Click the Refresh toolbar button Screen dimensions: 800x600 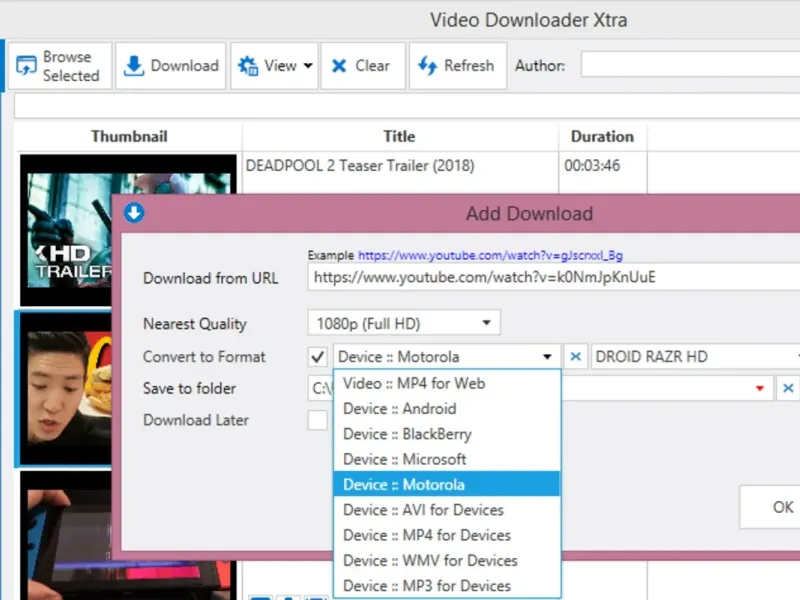pyautogui.click(x=458, y=66)
